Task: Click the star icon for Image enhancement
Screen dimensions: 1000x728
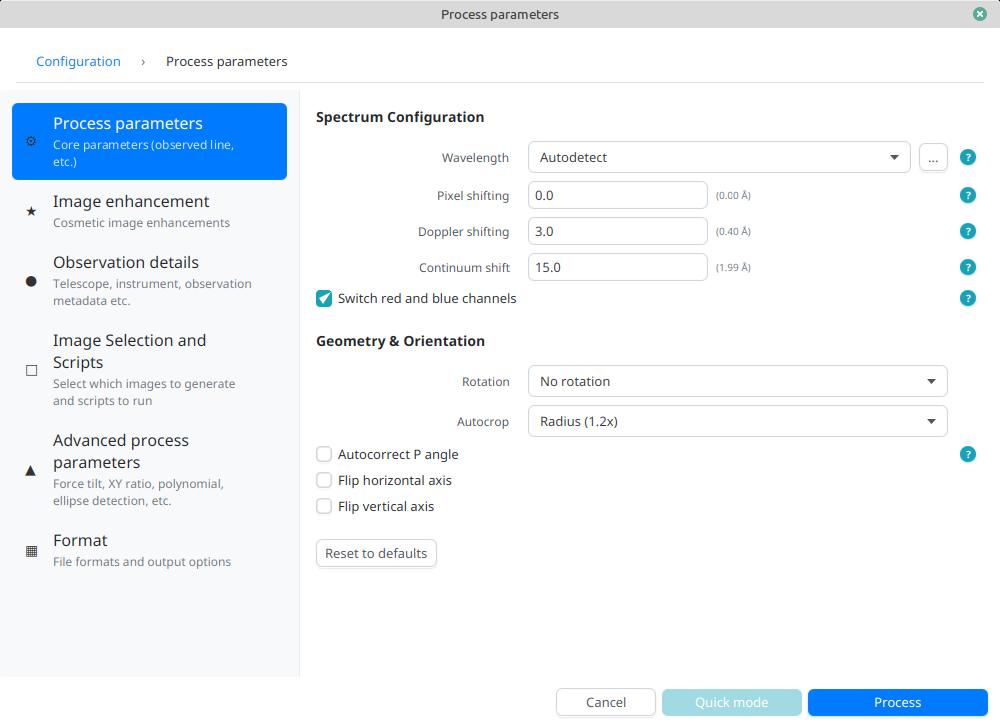Action: click(x=31, y=211)
